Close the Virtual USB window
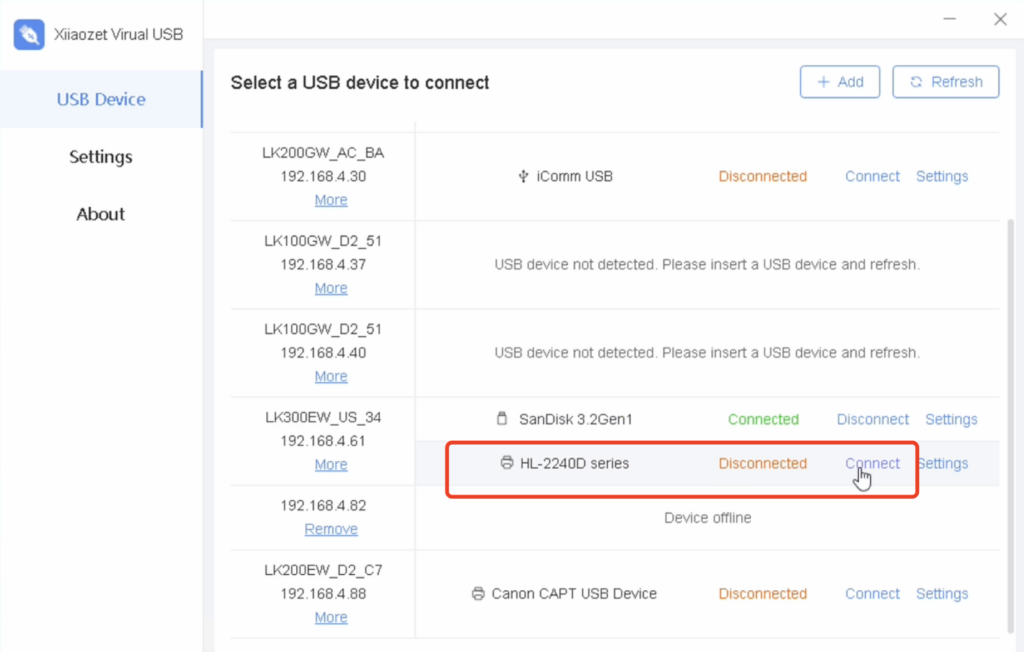1024x652 pixels. [x=999, y=19]
